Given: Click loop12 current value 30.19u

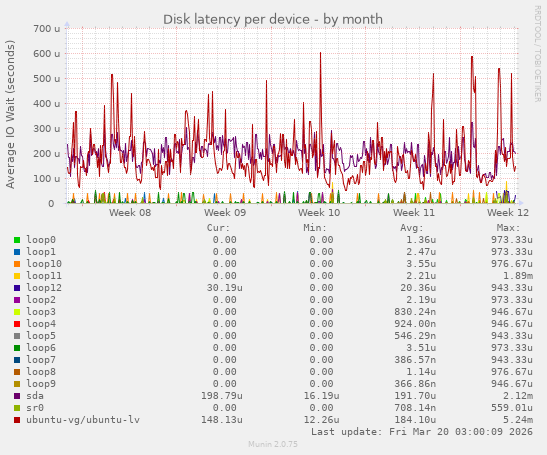Looking at the screenshot, I should [x=225, y=288].
